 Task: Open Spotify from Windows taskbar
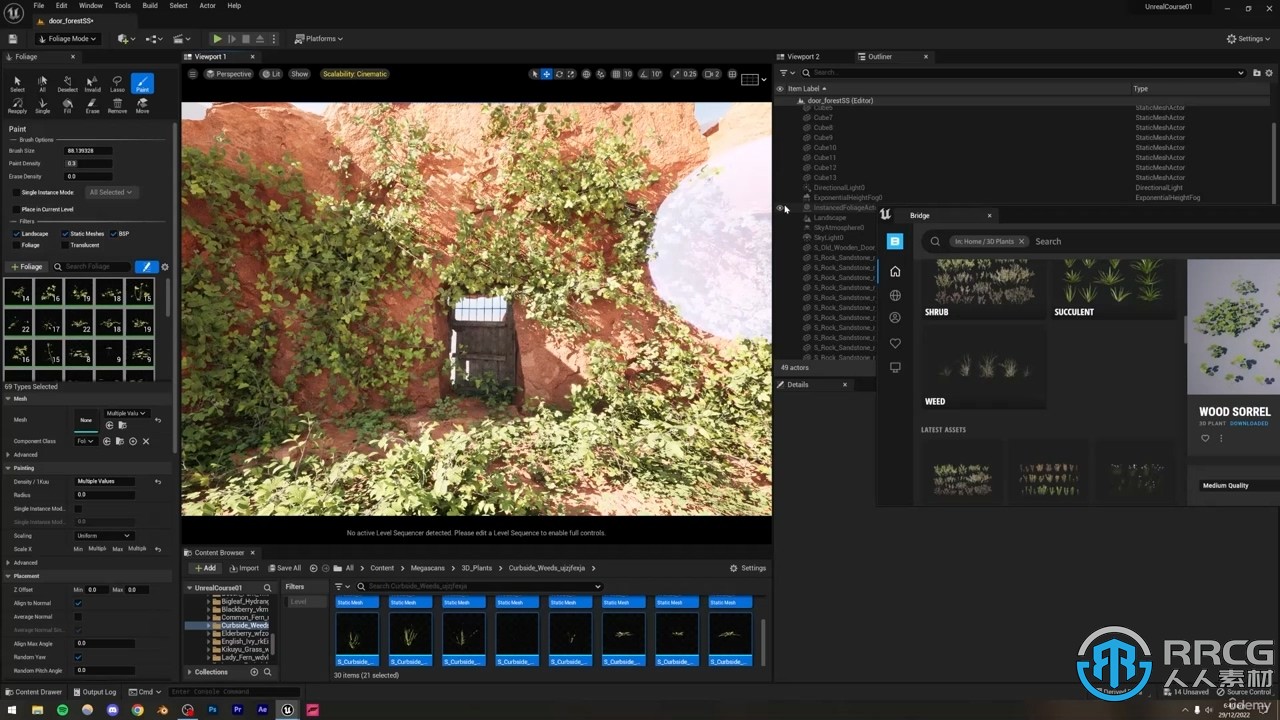(x=62, y=710)
